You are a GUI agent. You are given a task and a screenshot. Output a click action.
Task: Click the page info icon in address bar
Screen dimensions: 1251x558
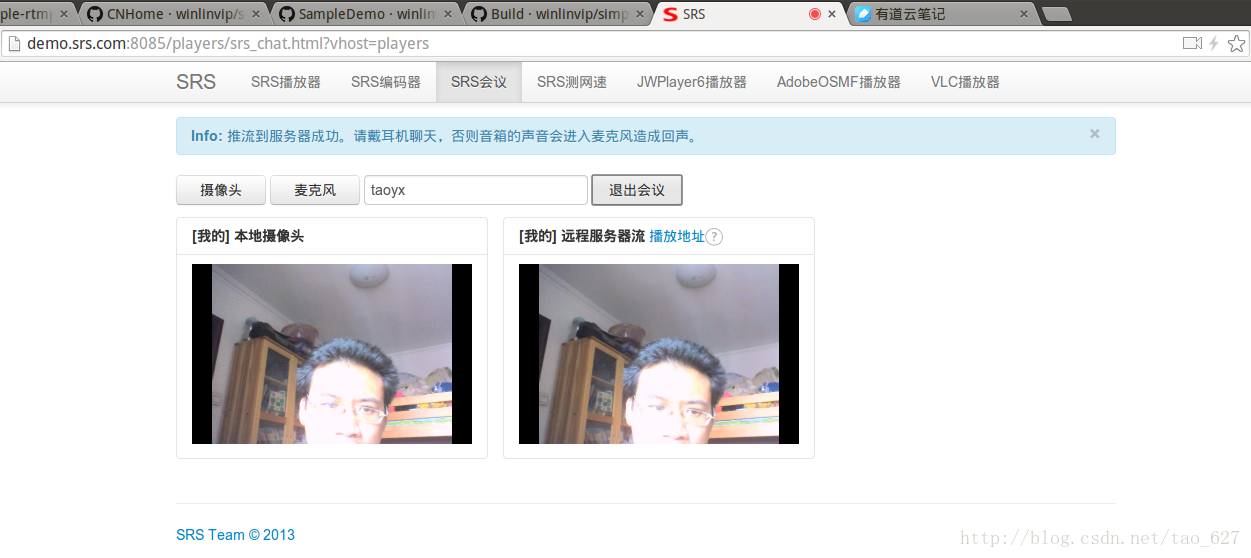click(x=14, y=44)
